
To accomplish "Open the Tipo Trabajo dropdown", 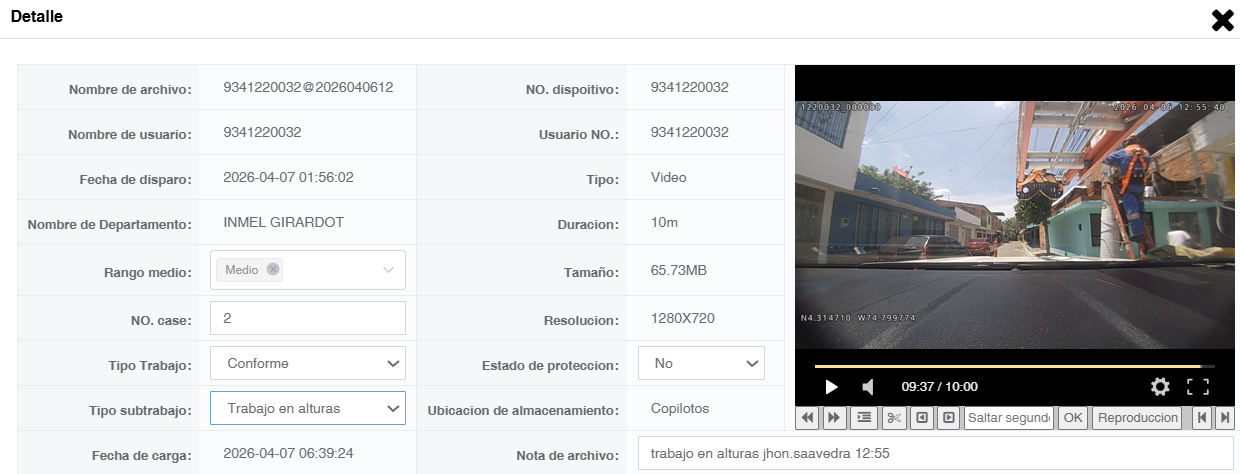I will (308, 364).
